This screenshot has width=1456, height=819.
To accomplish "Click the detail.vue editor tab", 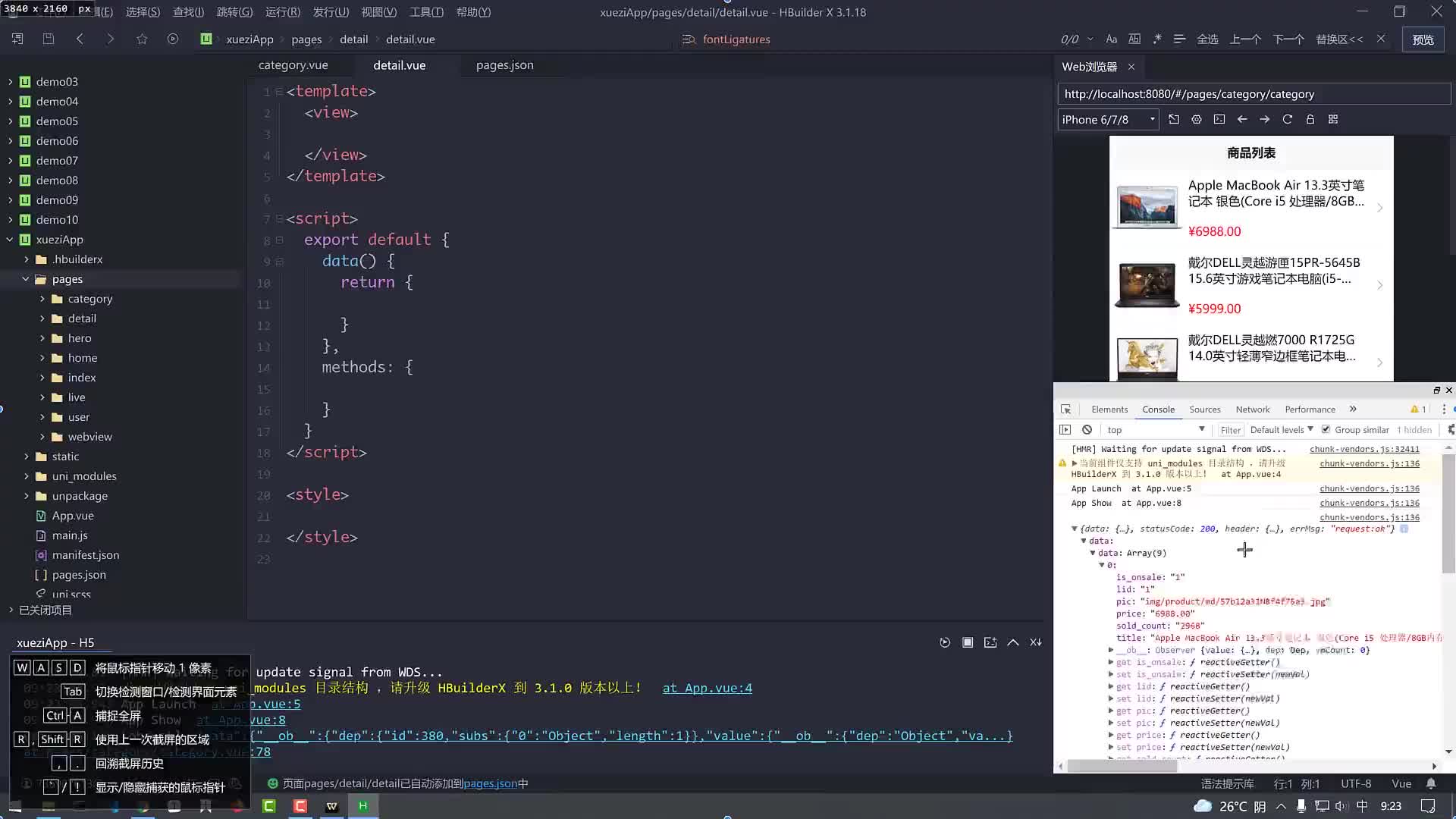I will (x=399, y=65).
